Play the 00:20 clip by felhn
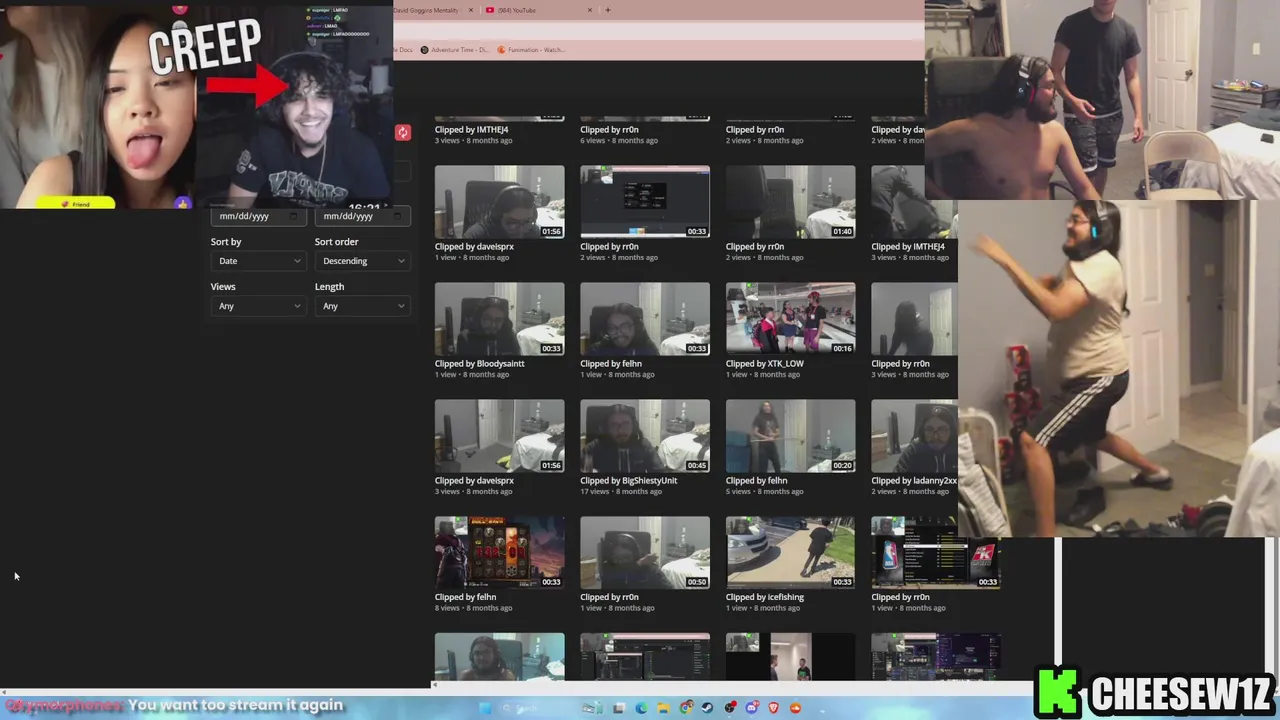The width and height of the screenshot is (1280, 720). 791,436
